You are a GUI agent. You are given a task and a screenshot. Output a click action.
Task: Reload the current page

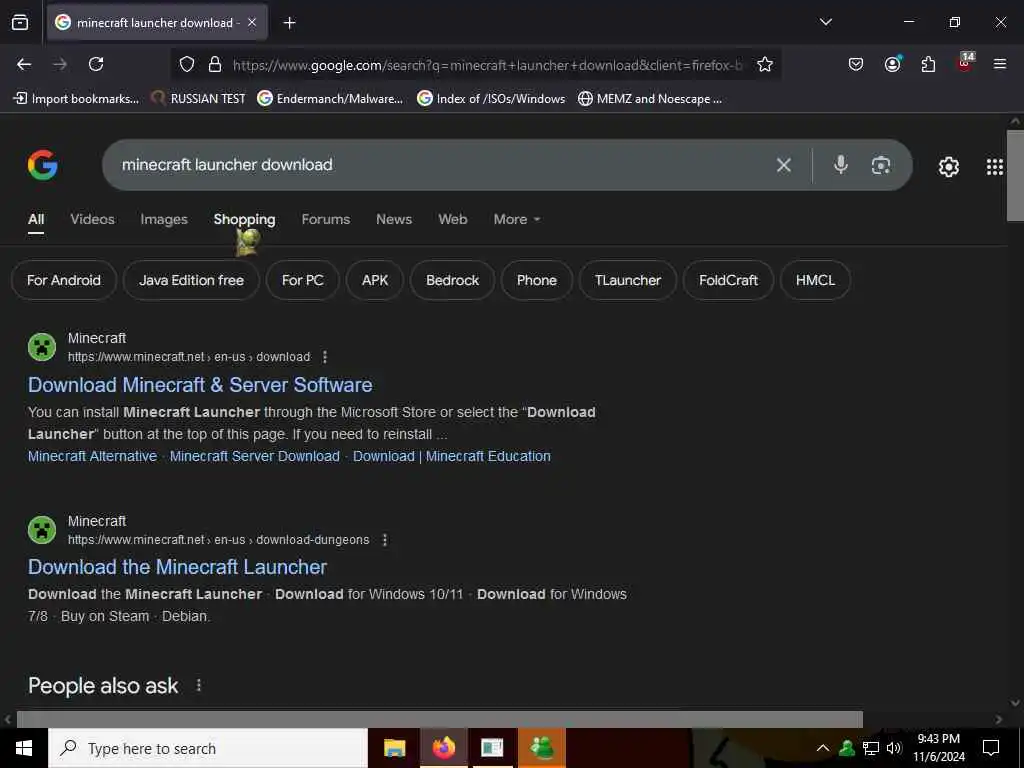96,64
